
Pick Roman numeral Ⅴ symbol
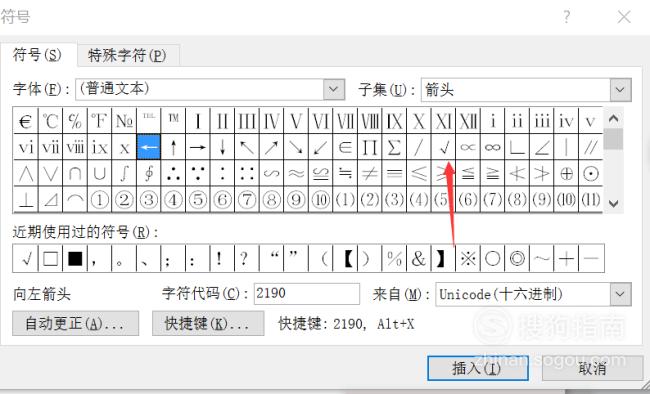coord(296,121)
